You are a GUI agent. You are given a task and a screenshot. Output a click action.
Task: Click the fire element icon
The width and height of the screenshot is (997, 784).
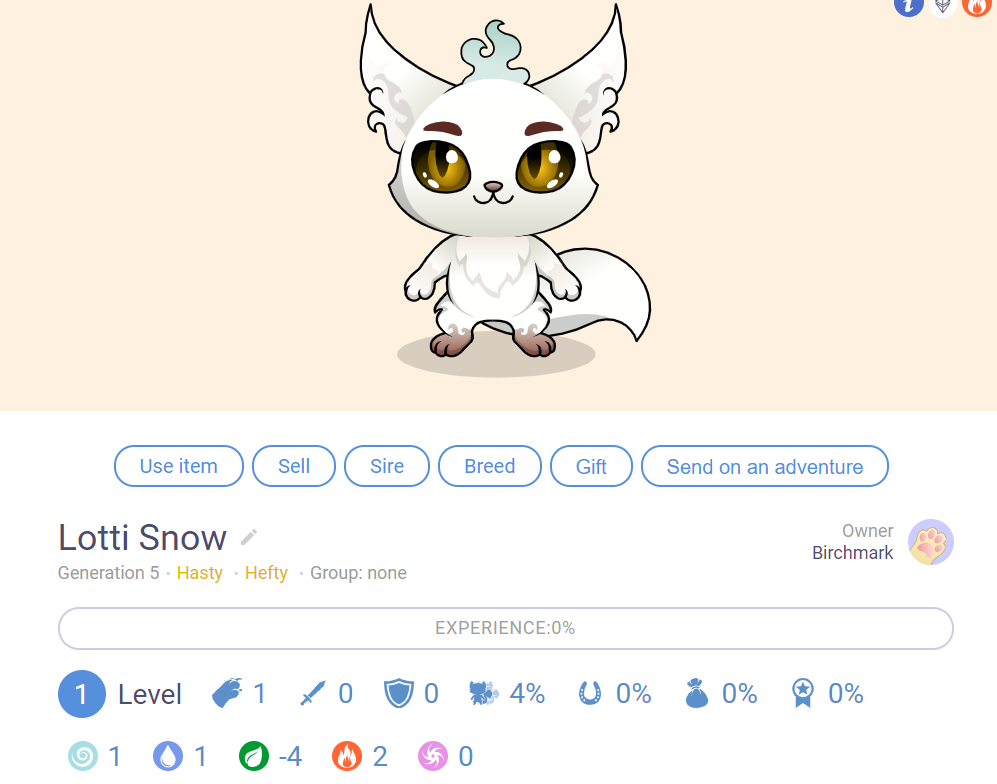347,756
